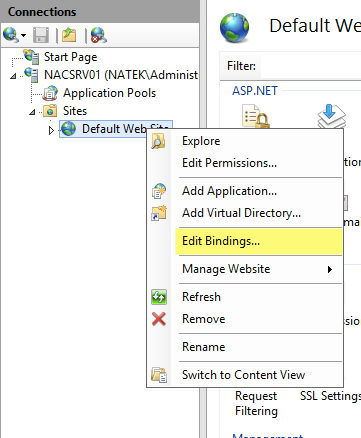Select the Sites node
Image resolution: width=361 pixels, height=438 pixels.
(75, 111)
